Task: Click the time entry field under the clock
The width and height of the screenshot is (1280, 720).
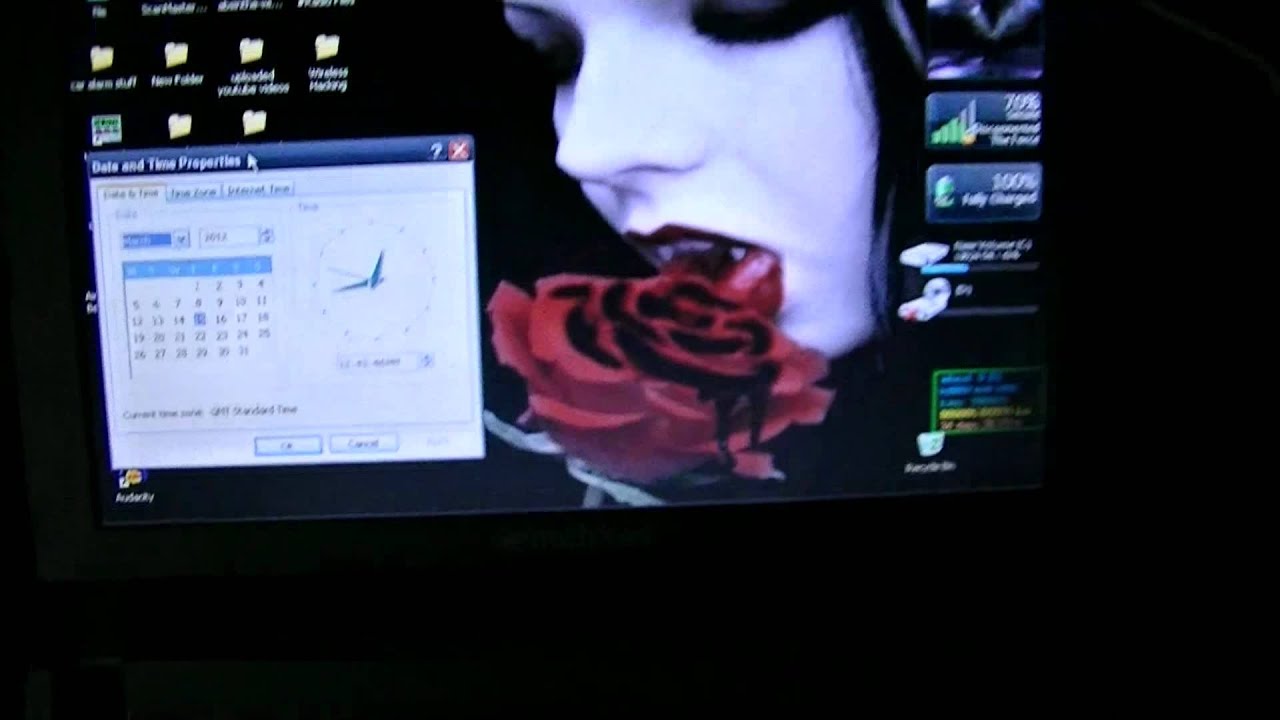Action: (x=378, y=361)
